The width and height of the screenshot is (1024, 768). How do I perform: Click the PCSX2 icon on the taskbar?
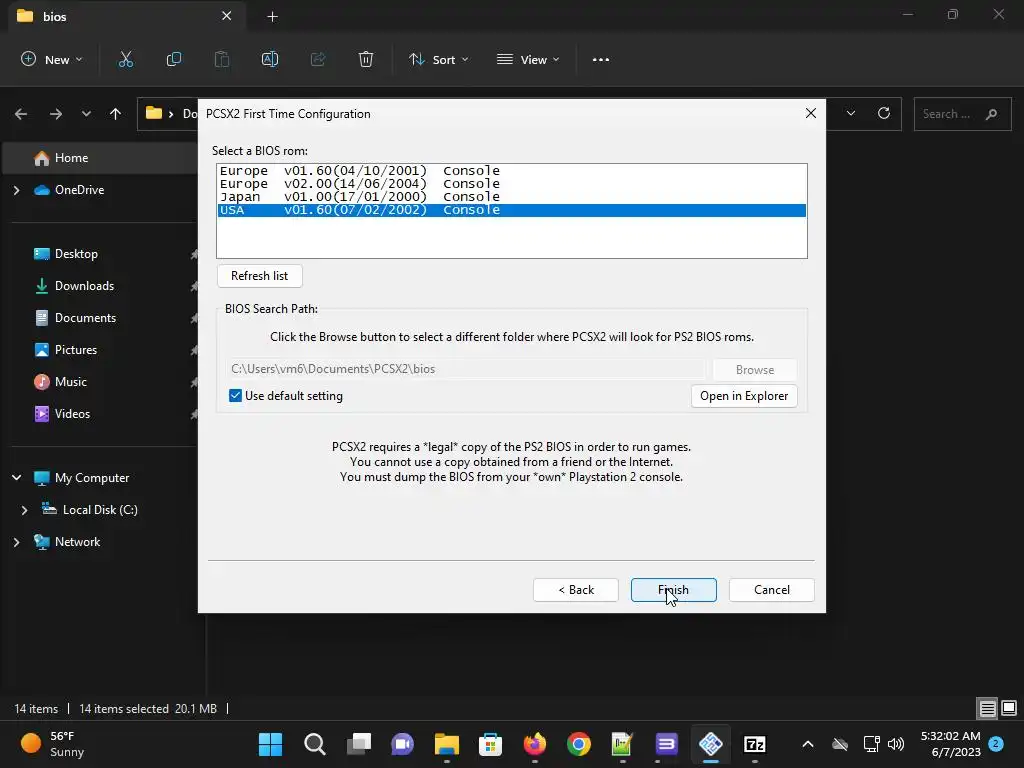tap(711, 744)
